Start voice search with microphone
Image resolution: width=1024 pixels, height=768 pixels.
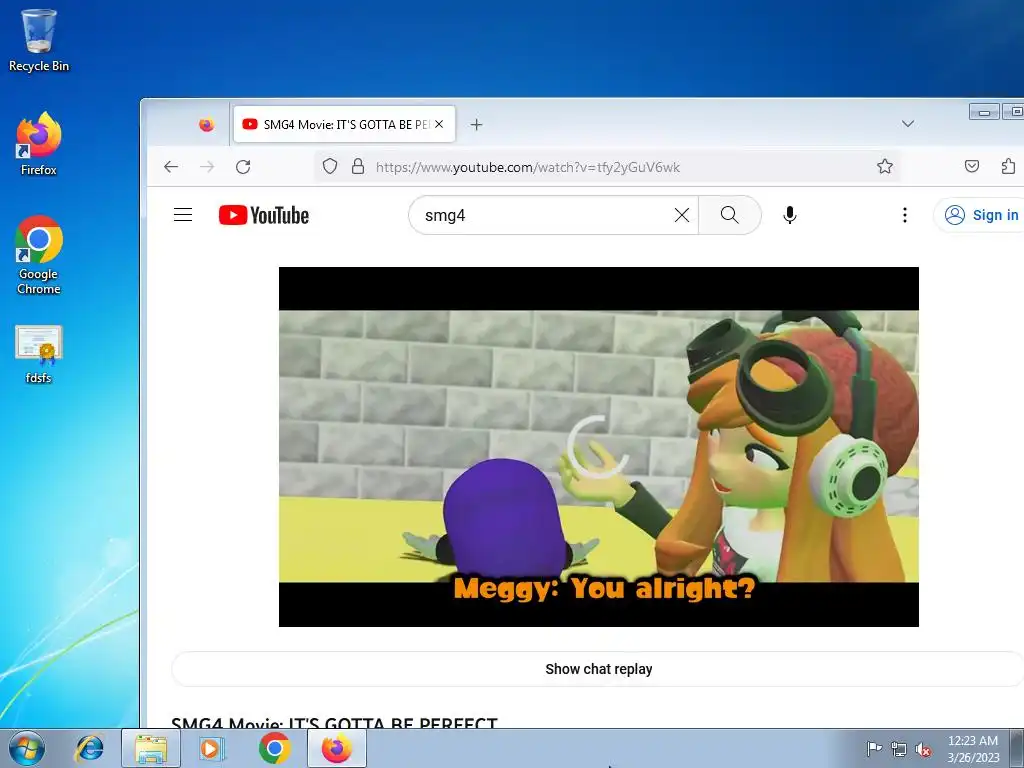pos(790,215)
